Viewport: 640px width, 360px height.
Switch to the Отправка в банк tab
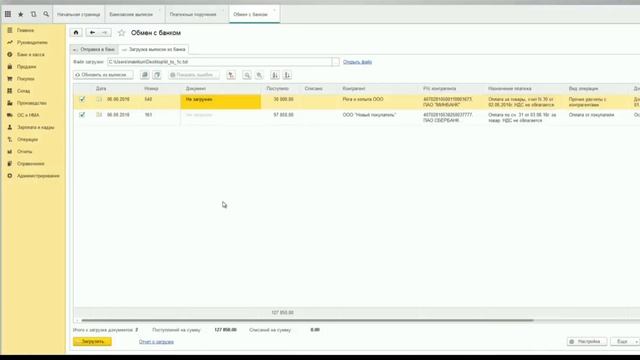click(93, 49)
